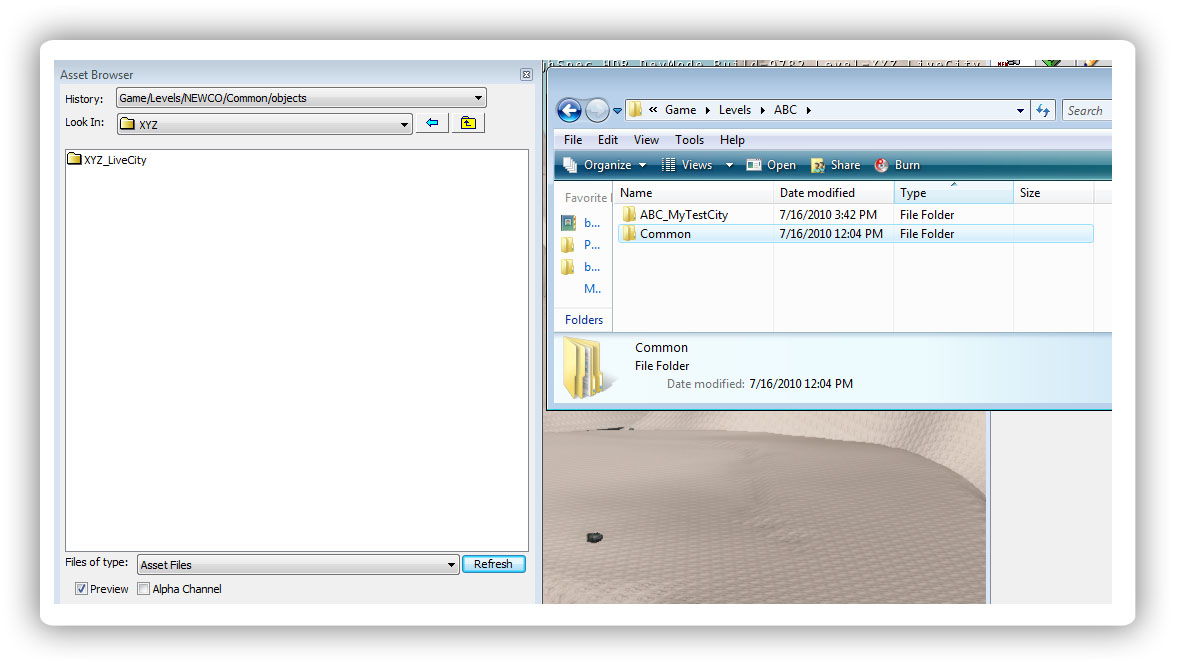Viewport: 1188px width, 666px height.
Task: Open the Explorer Tools menu
Action: coord(689,140)
